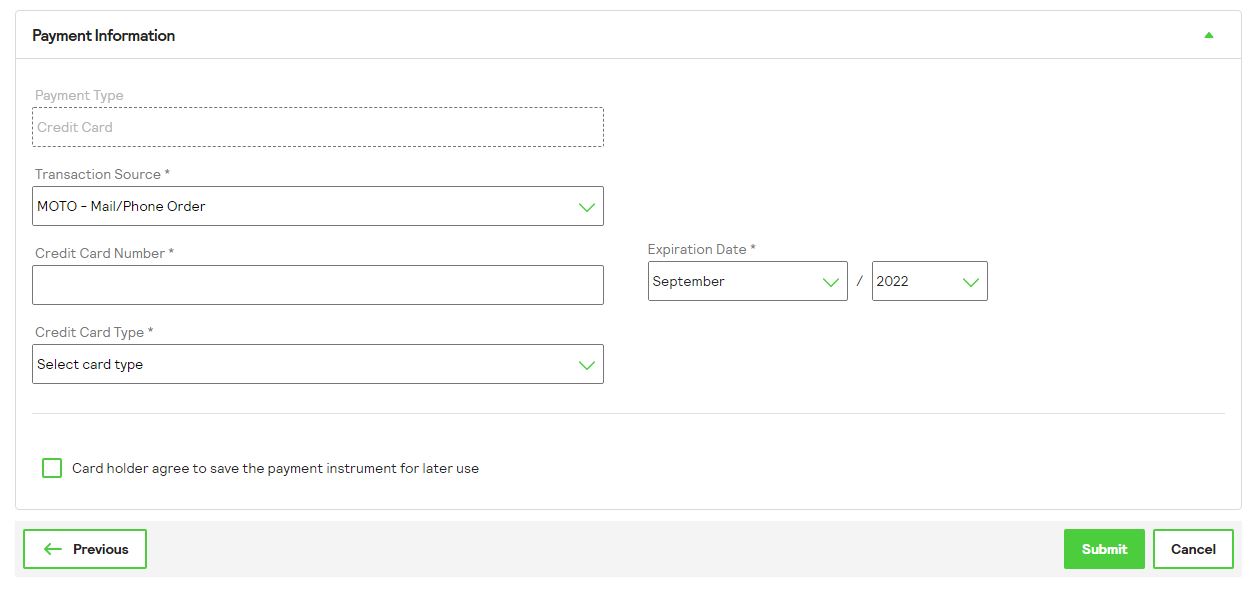Collapse the Payment Information section

point(1208,35)
